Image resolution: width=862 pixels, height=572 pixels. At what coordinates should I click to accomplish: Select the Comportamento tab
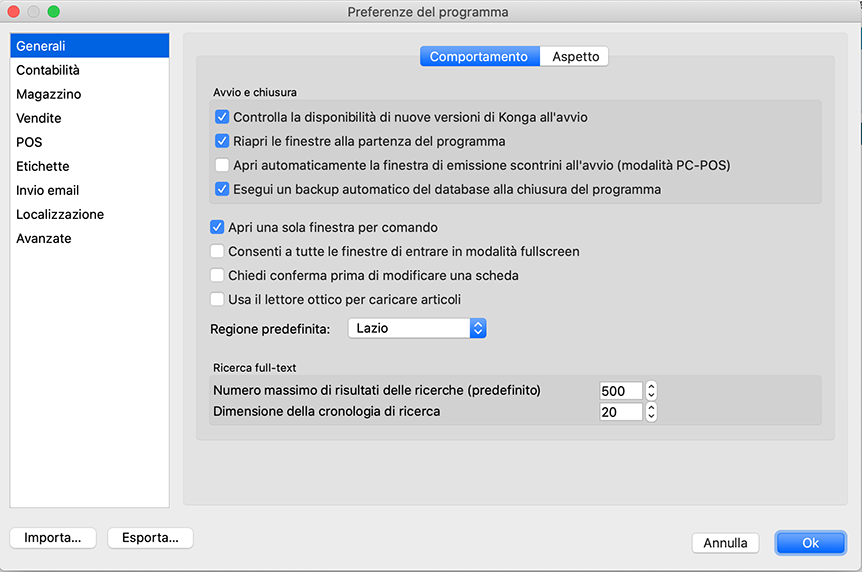[478, 57]
